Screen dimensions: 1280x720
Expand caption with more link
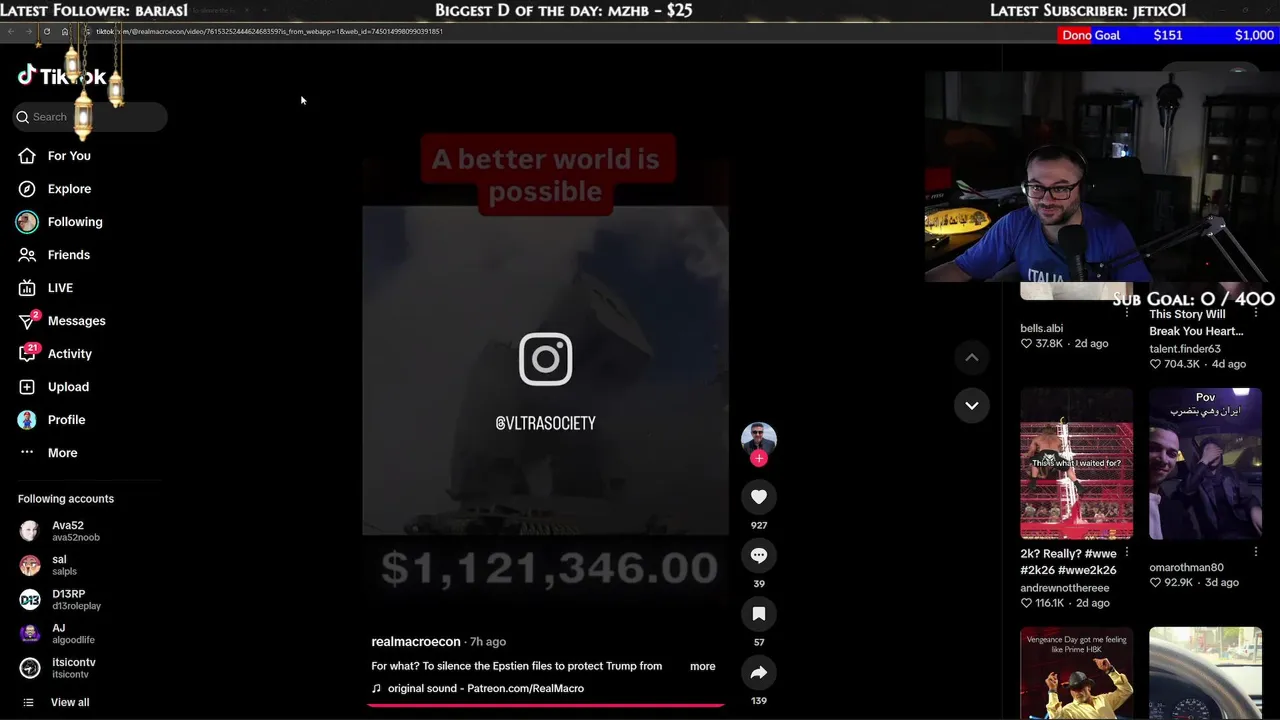[703, 666]
